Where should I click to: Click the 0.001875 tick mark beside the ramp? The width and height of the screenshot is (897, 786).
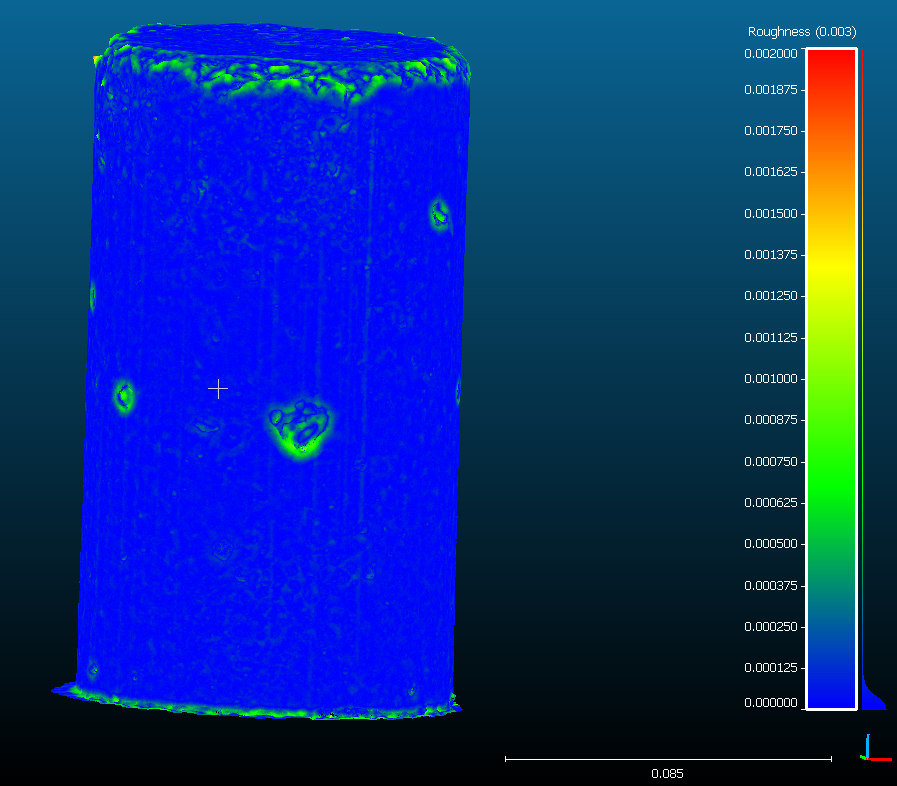click(805, 89)
